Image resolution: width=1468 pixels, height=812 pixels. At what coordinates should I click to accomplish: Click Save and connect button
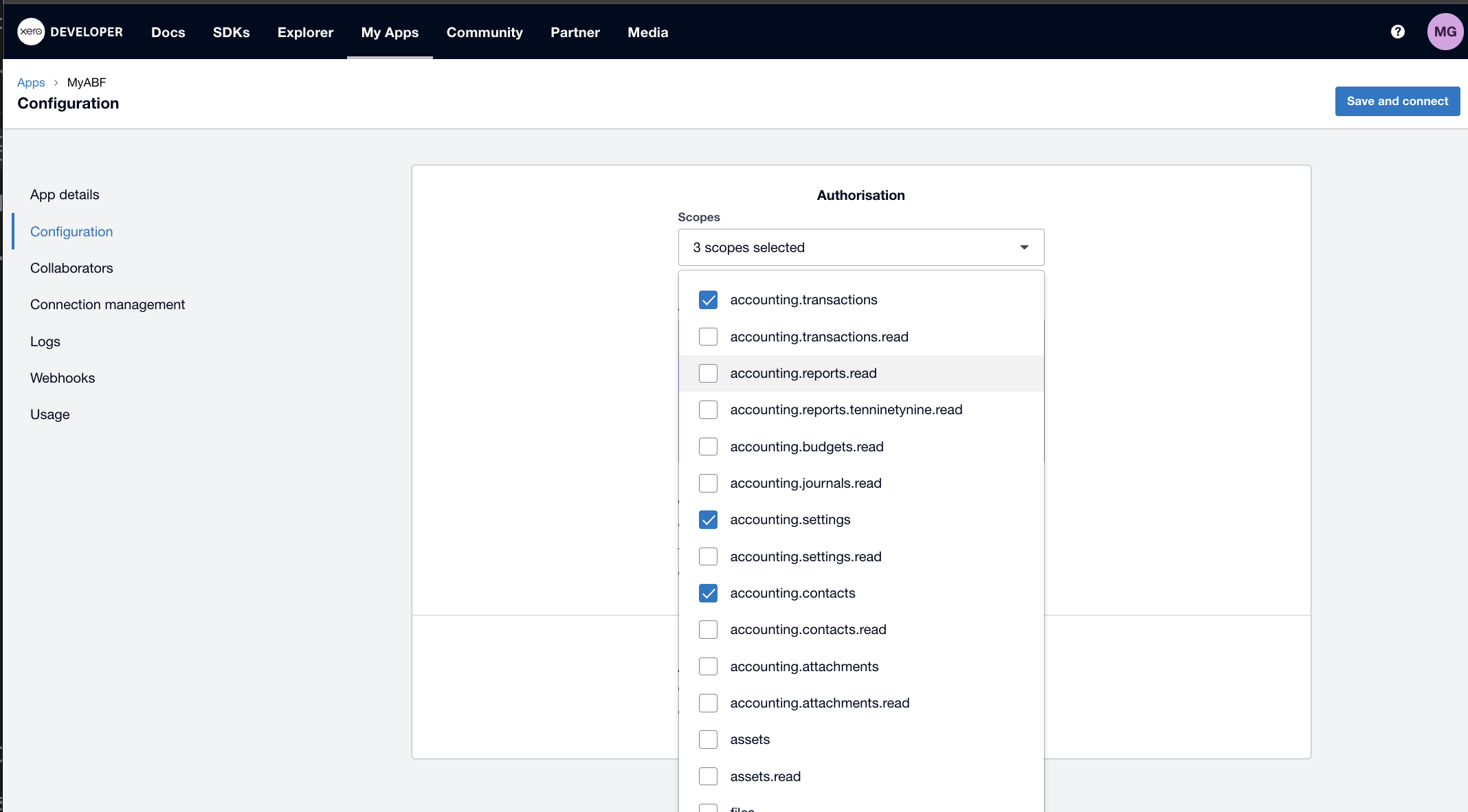pos(1397,101)
